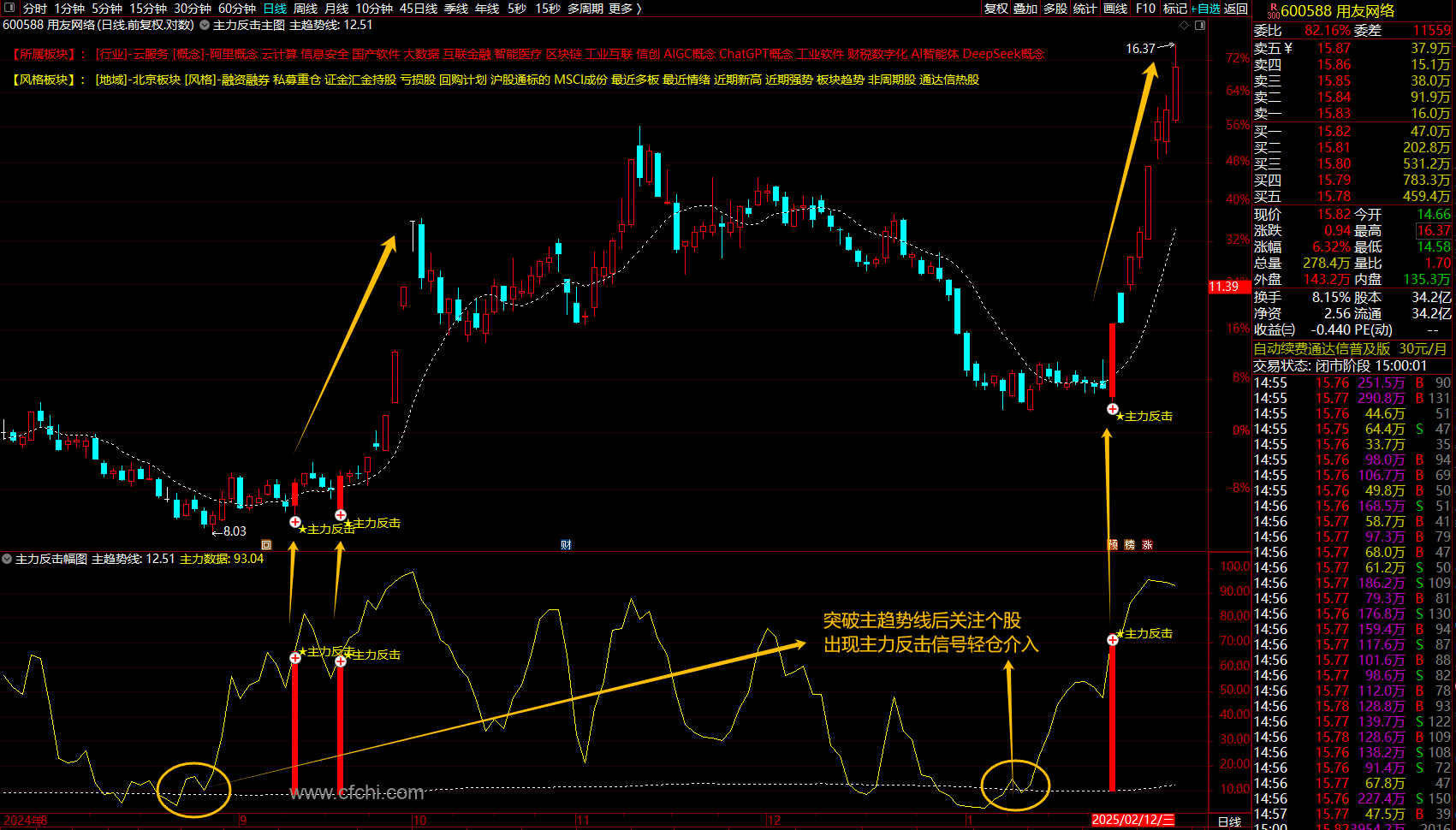Open the R300 margin badge beside stock code

[1274, 11]
